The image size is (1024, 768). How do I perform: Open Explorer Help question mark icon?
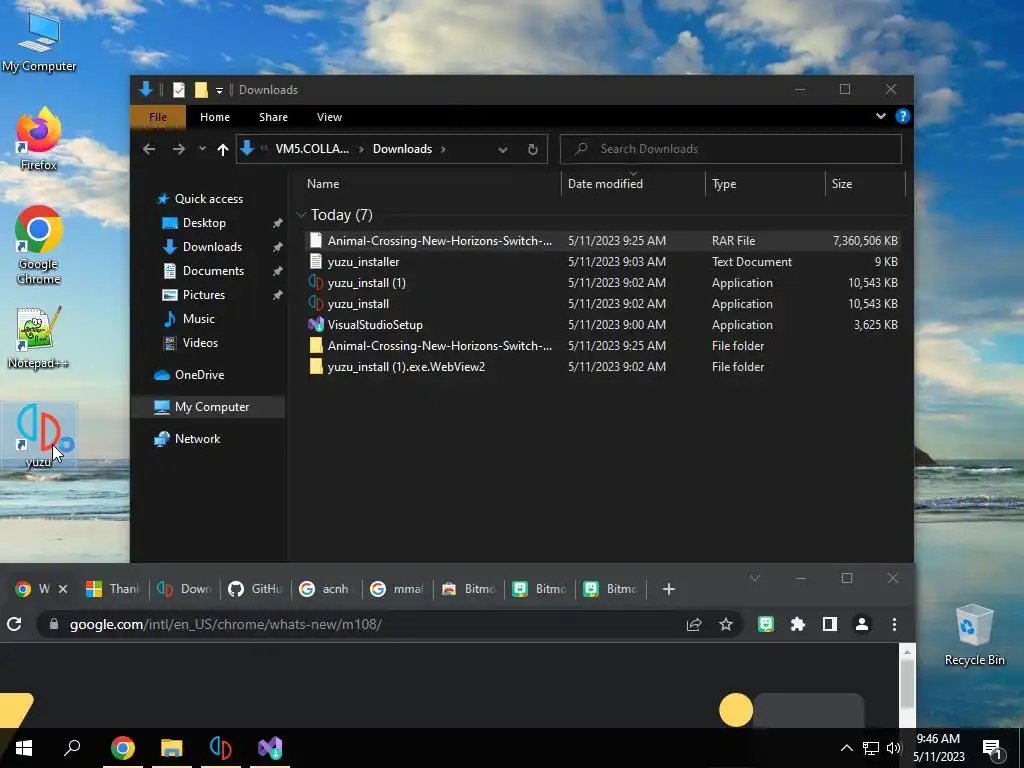point(903,116)
